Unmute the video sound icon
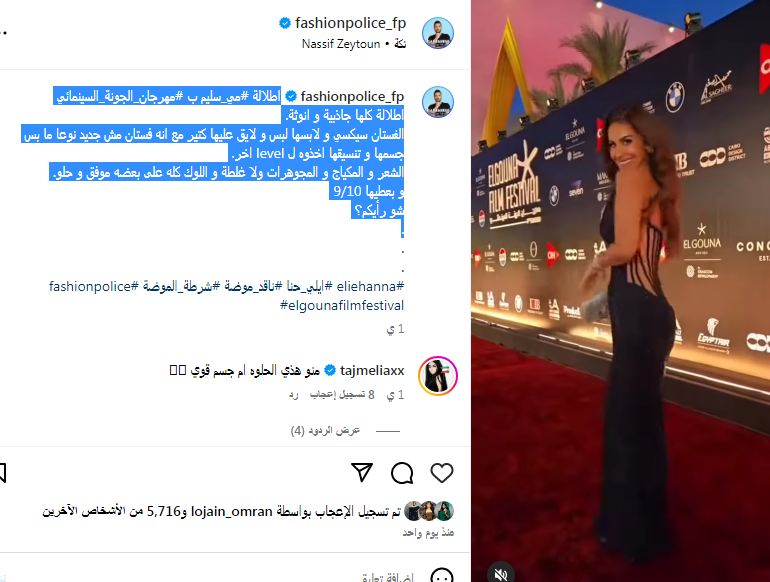This screenshot has width=770, height=582. pyautogui.click(x=501, y=574)
